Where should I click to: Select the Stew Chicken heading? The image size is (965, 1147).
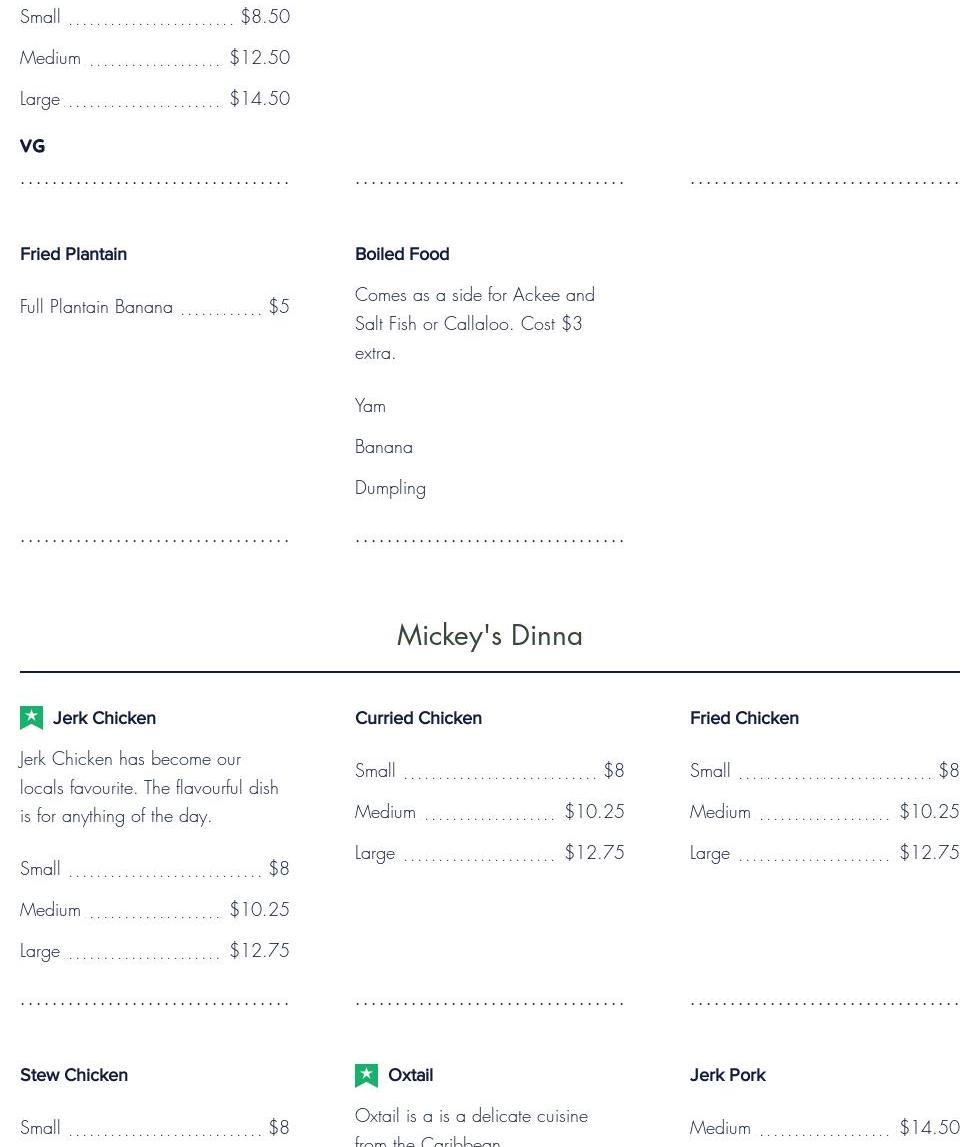click(74, 1075)
